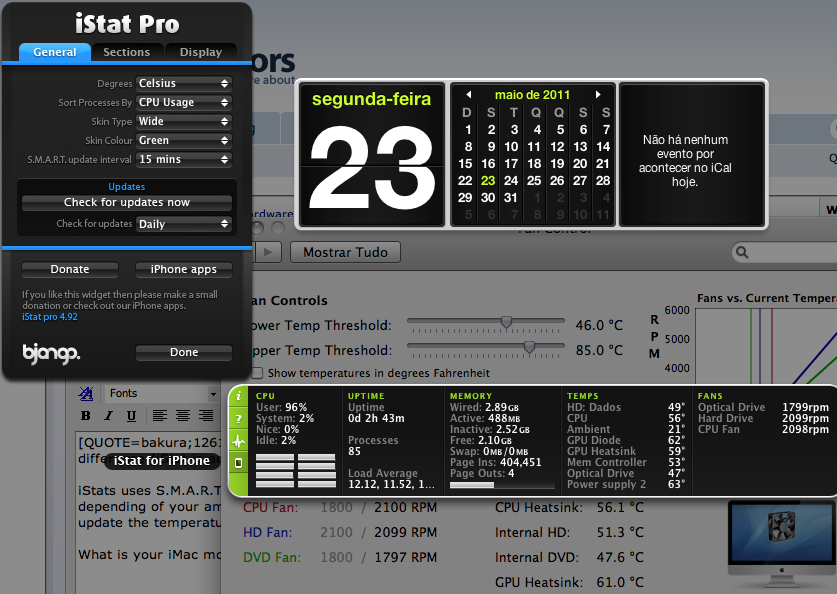Select day 15 in the calendar grid
Image resolution: width=837 pixels, height=594 pixels.
tap(465, 164)
